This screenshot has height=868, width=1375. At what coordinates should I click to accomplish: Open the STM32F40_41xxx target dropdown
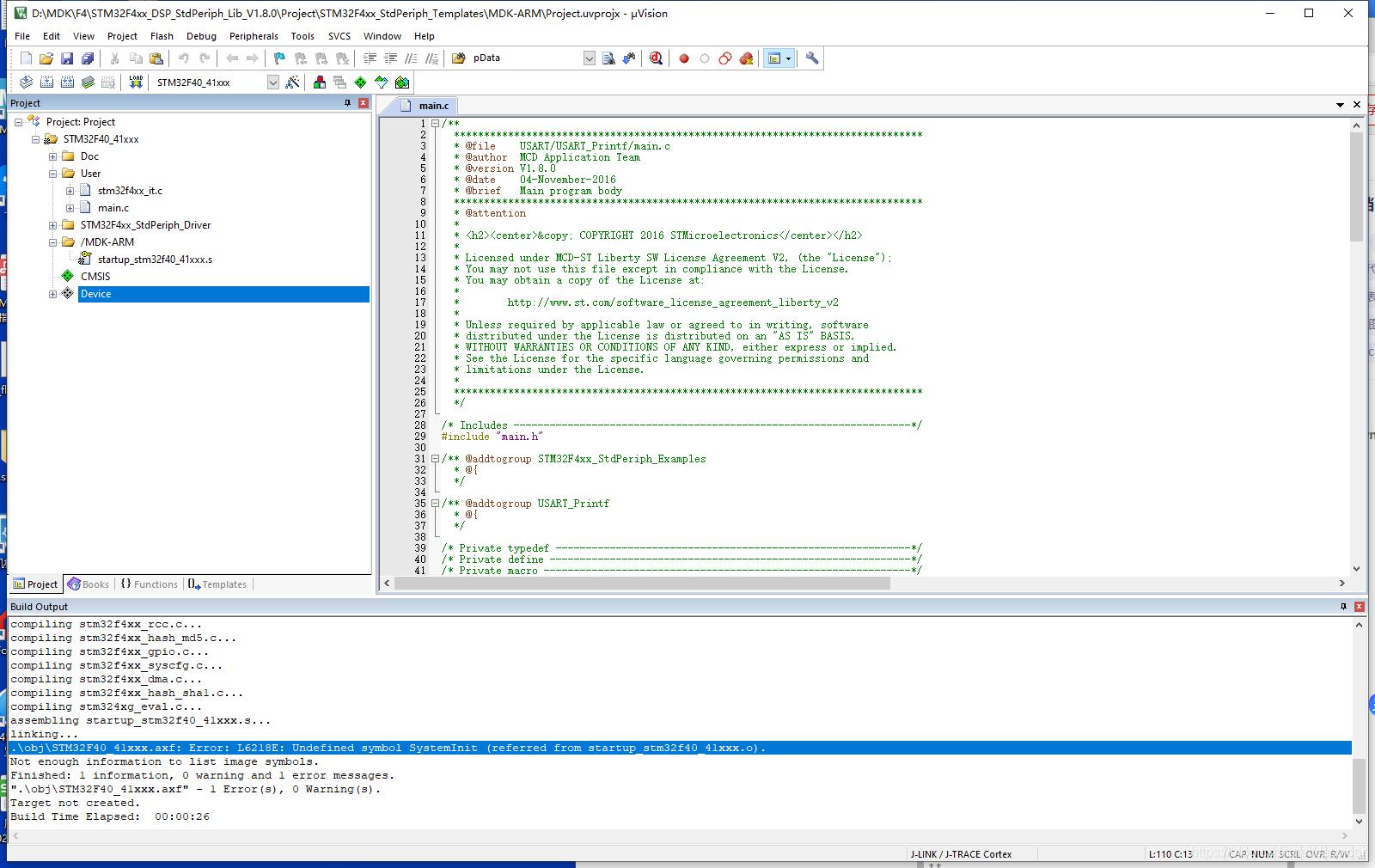272,83
